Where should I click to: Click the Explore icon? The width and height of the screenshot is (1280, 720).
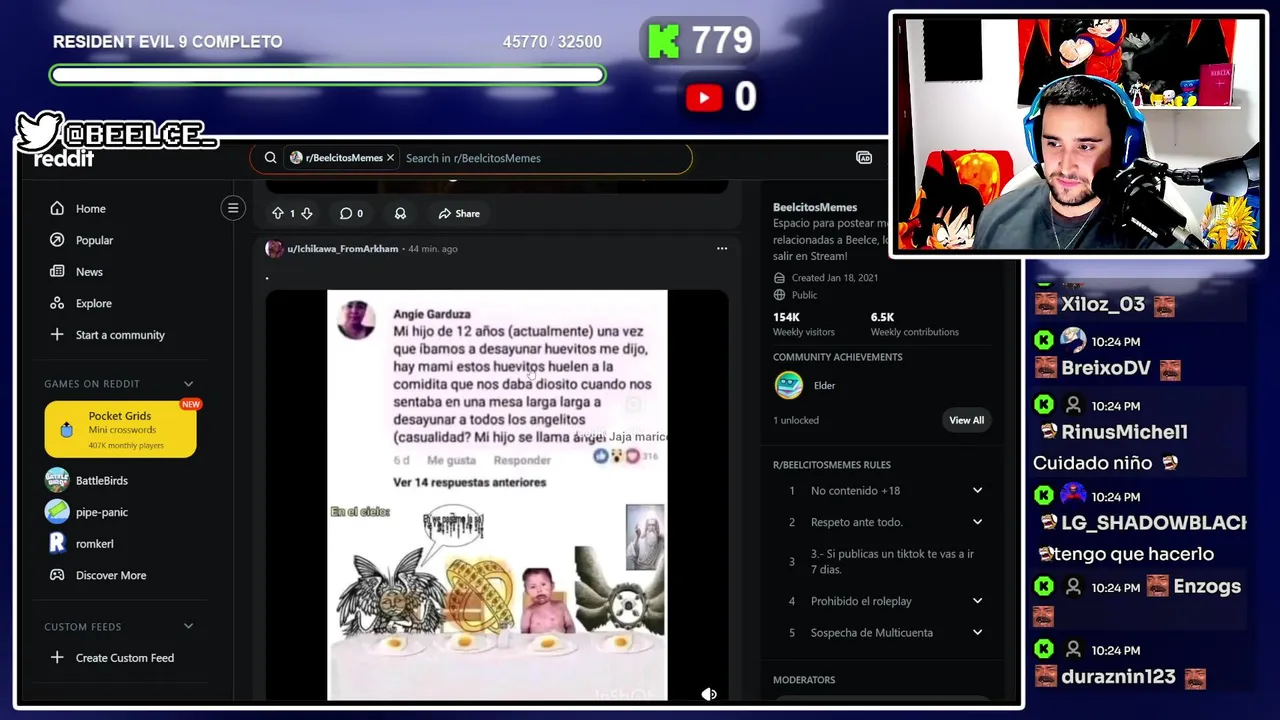coord(57,303)
